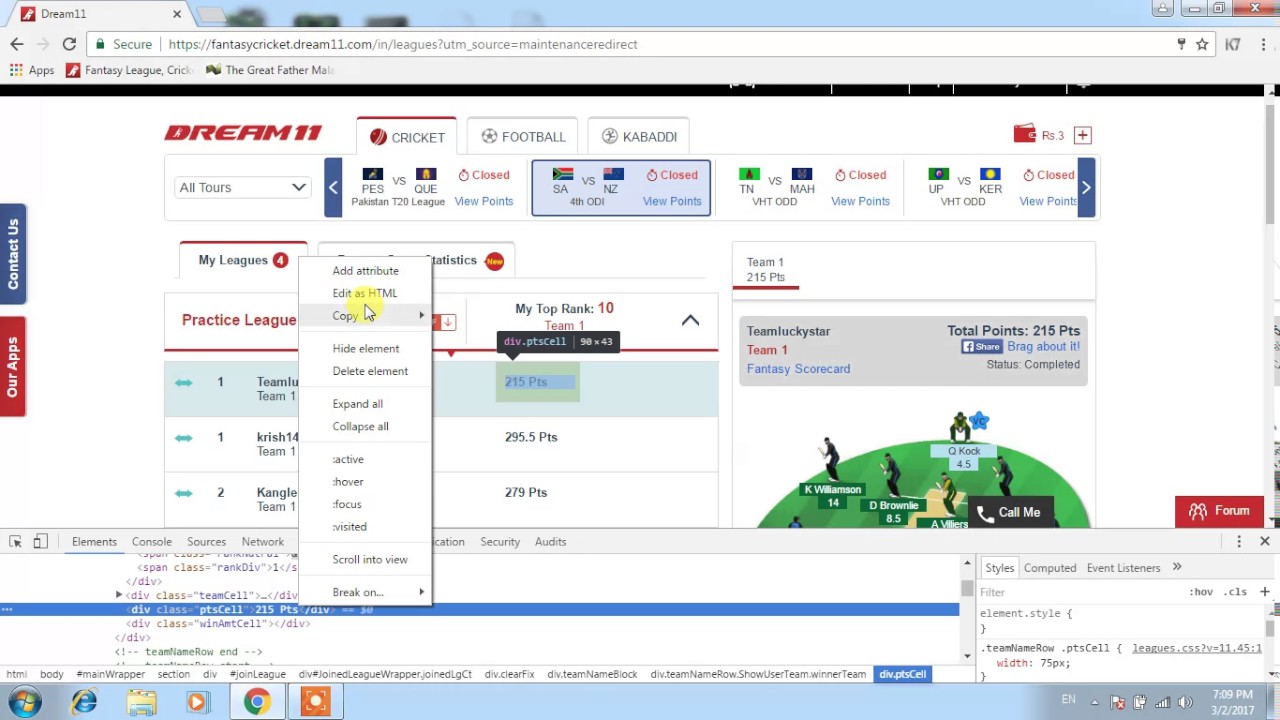Choose Edit as HTML from the context menu

tap(364, 293)
